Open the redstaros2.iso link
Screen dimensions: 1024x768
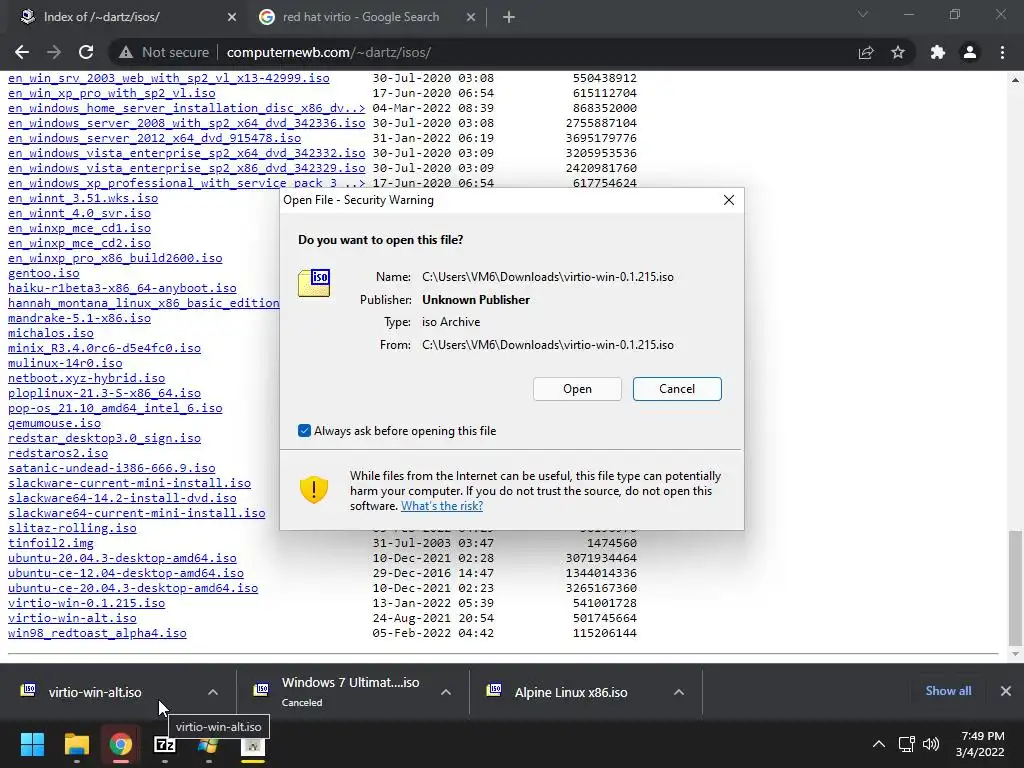(x=57, y=453)
